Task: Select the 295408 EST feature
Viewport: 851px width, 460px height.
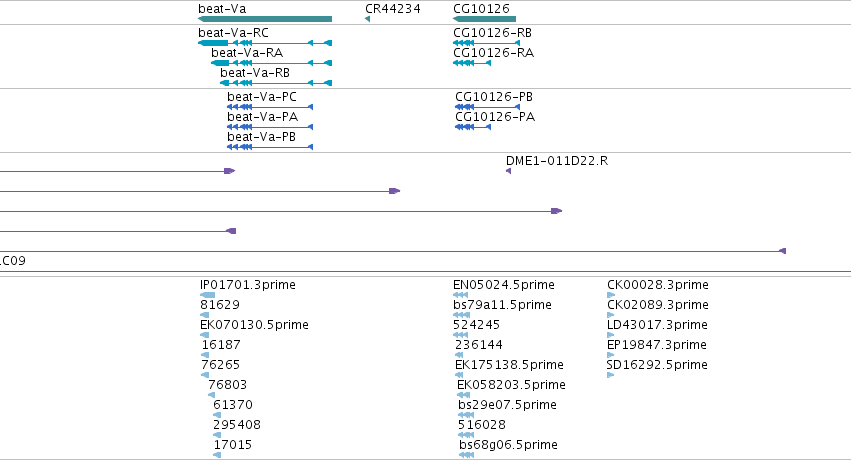Action: pos(217,436)
